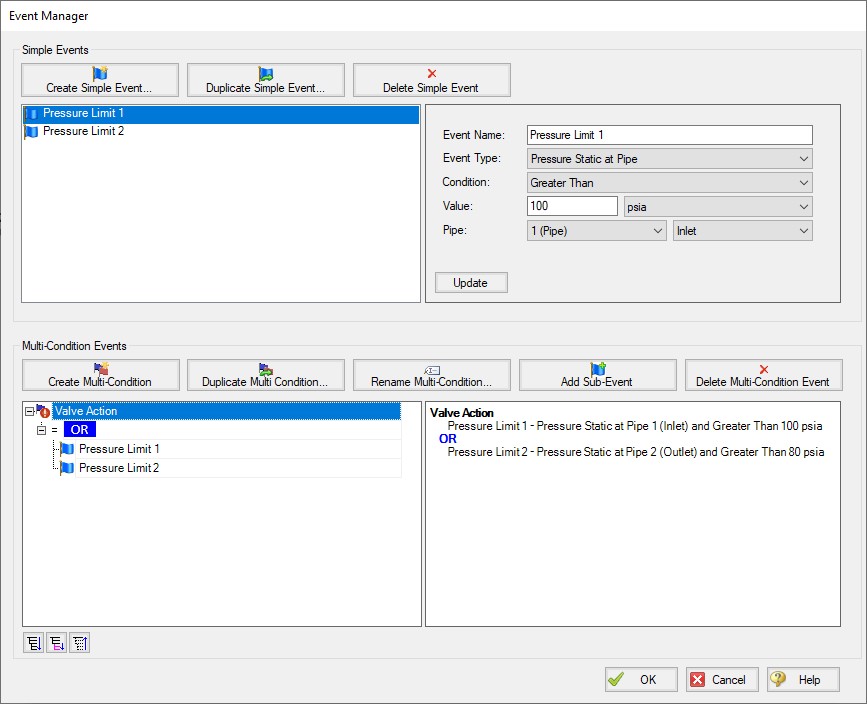
Task: Click description line ending 'Greater Than 100 psia'
Action: 635,426
